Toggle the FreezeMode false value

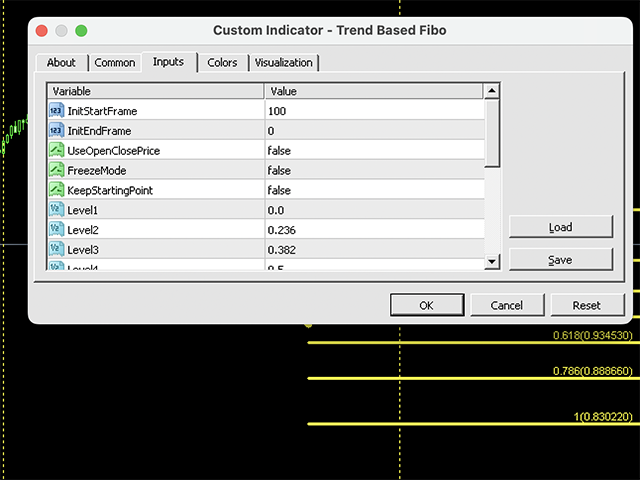279,171
